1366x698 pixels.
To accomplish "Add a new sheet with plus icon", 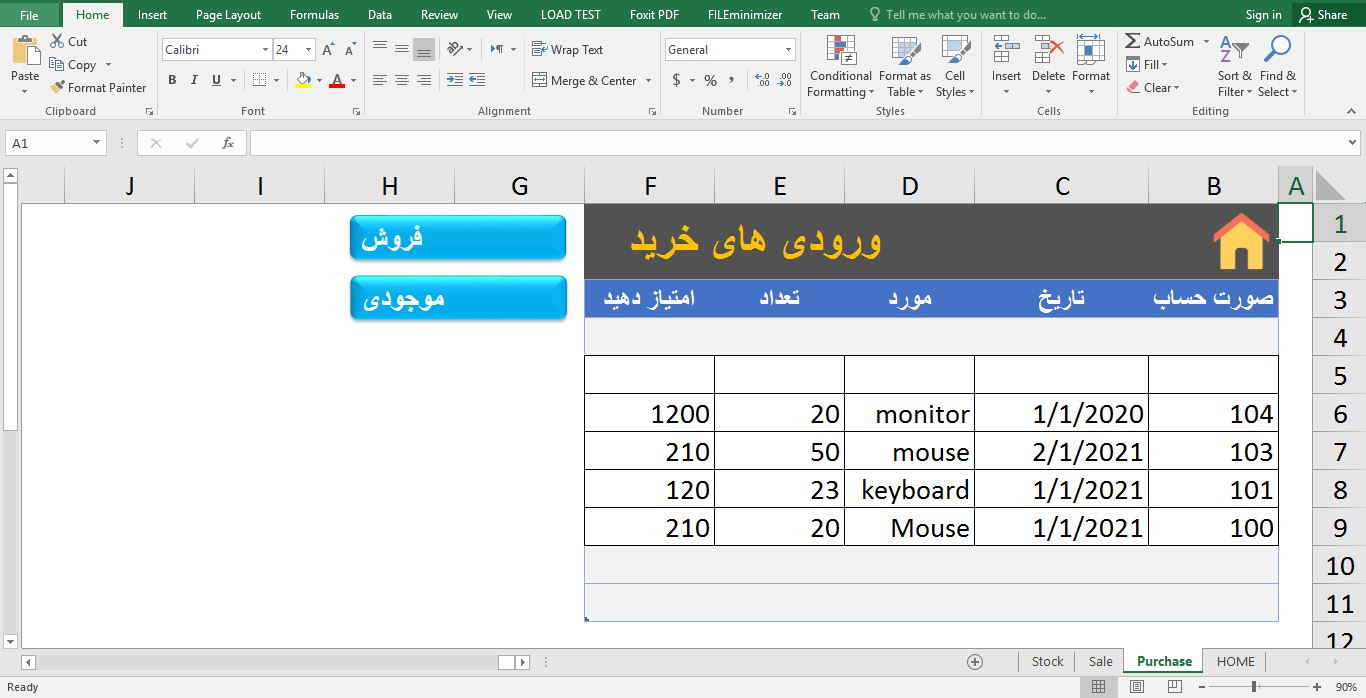I will tap(975, 661).
